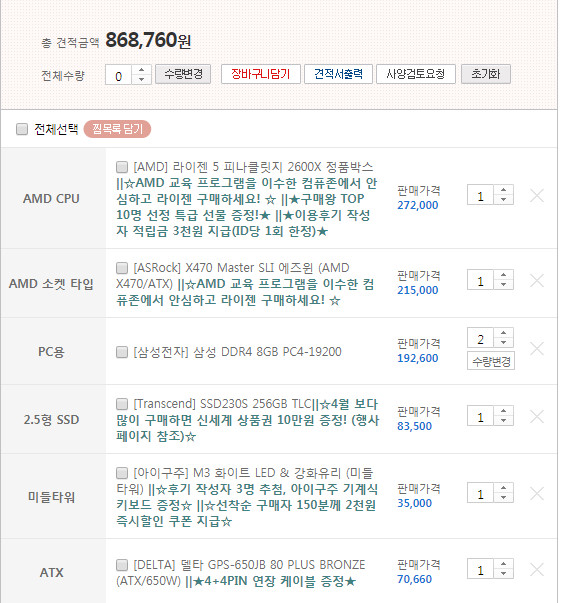Increase the 전체수량 total quantity stepper
This screenshot has height=603, width=561.
pyautogui.click(x=141, y=70)
